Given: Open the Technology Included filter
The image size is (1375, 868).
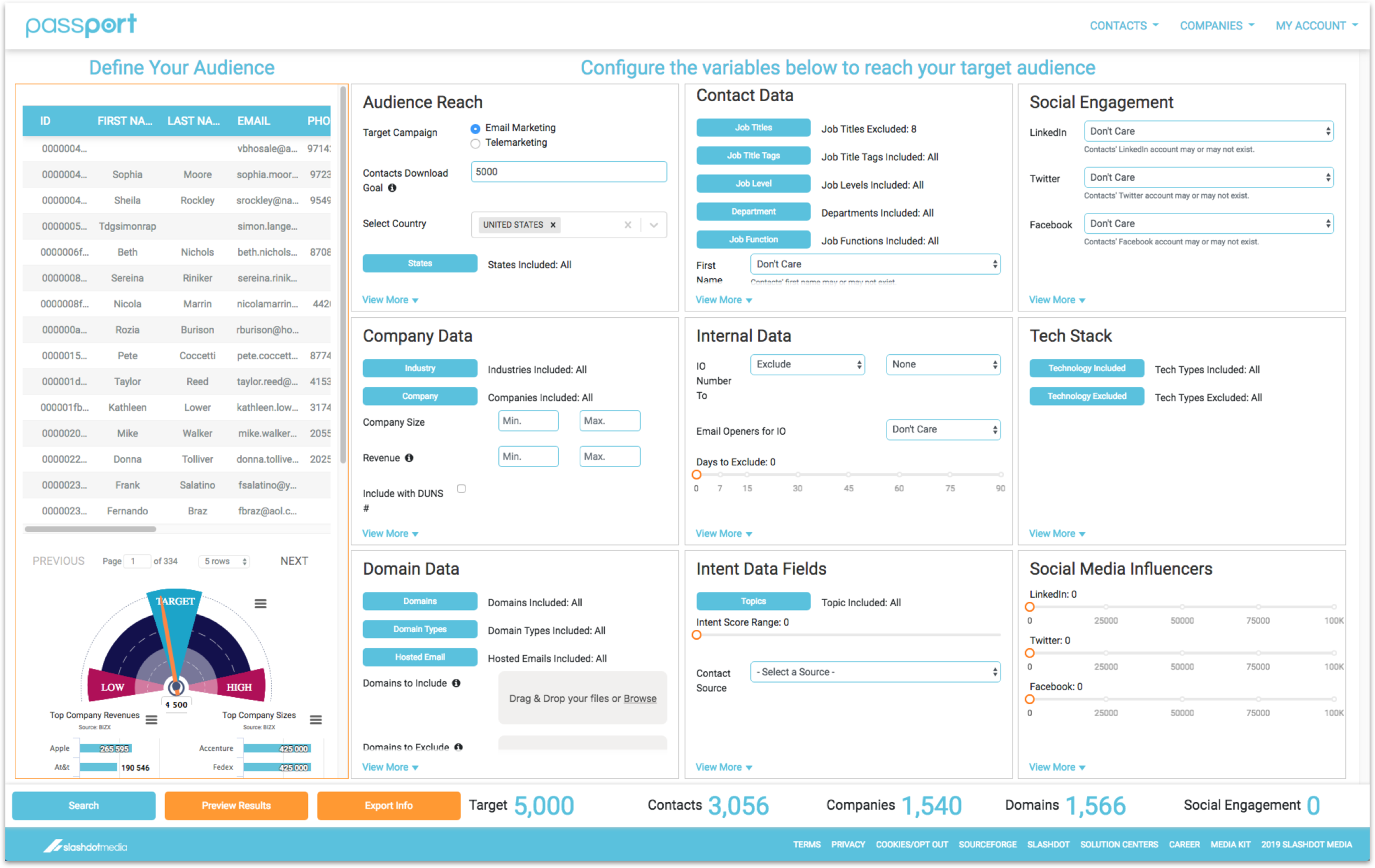Looking at the screenshot, I should pos(1087,369).
